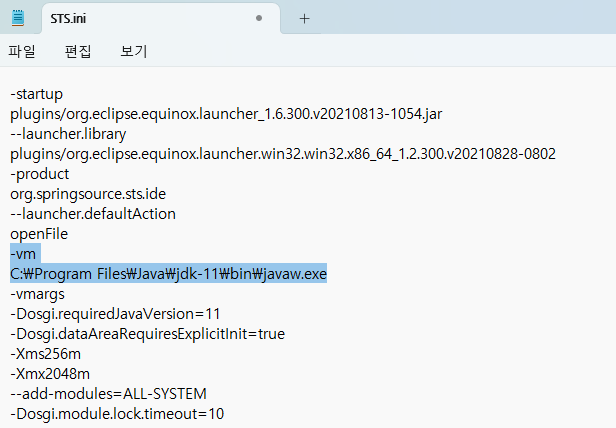The width and height of the screenshot is (616, 428).
Task: Click the "org.springsource.sts.ide" line
Action: 88,194
